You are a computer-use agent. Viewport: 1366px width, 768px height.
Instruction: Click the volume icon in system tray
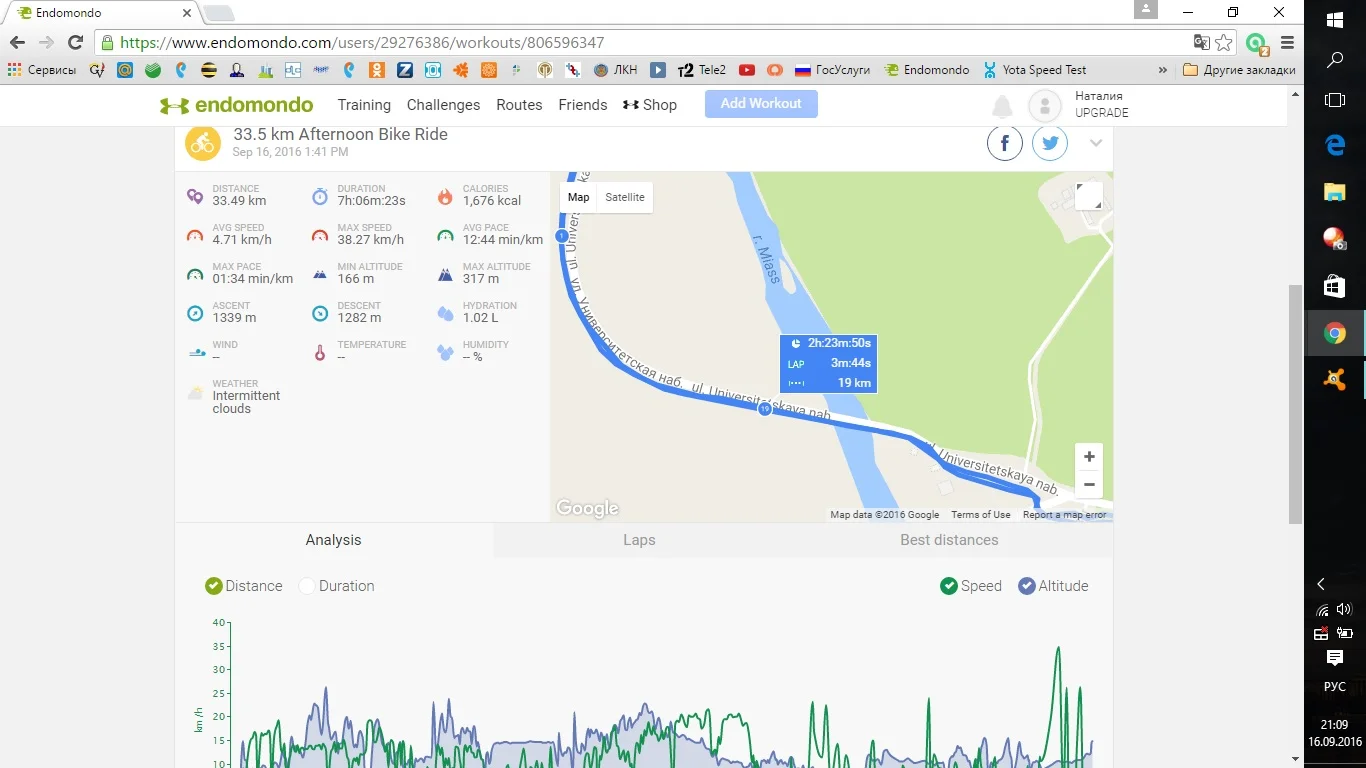(x=1345, y=610)
